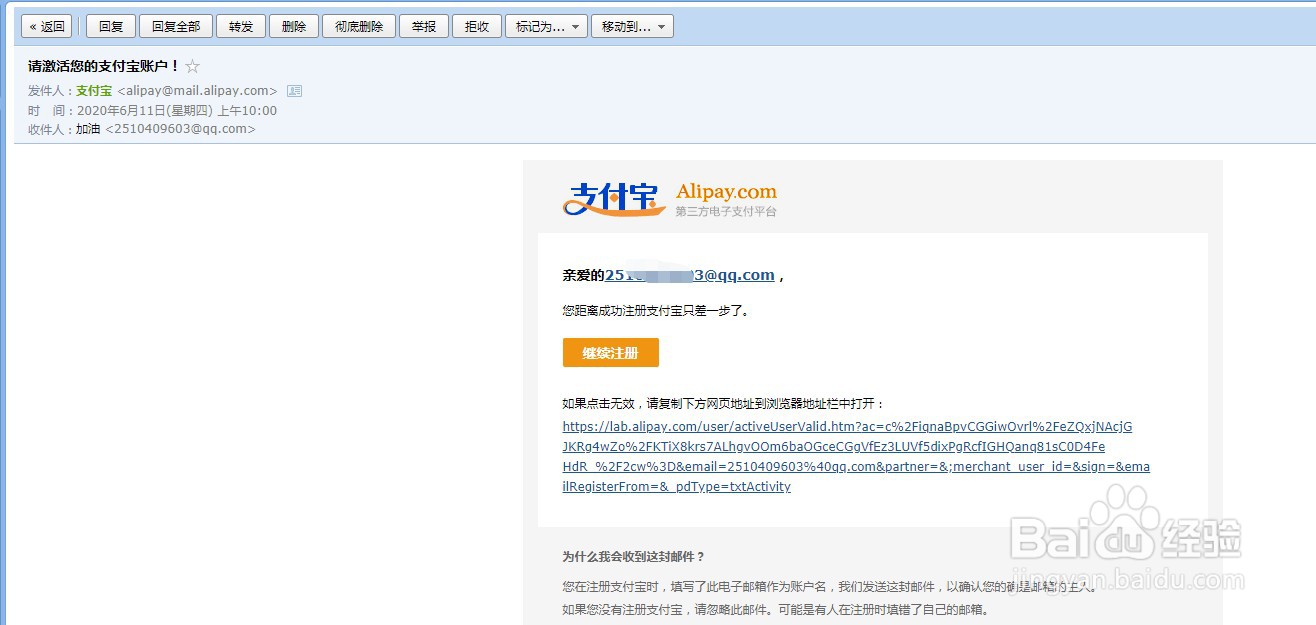Open sender contact card icon
Viewport: 1316px width, 625px height.
tap(294, 91)
